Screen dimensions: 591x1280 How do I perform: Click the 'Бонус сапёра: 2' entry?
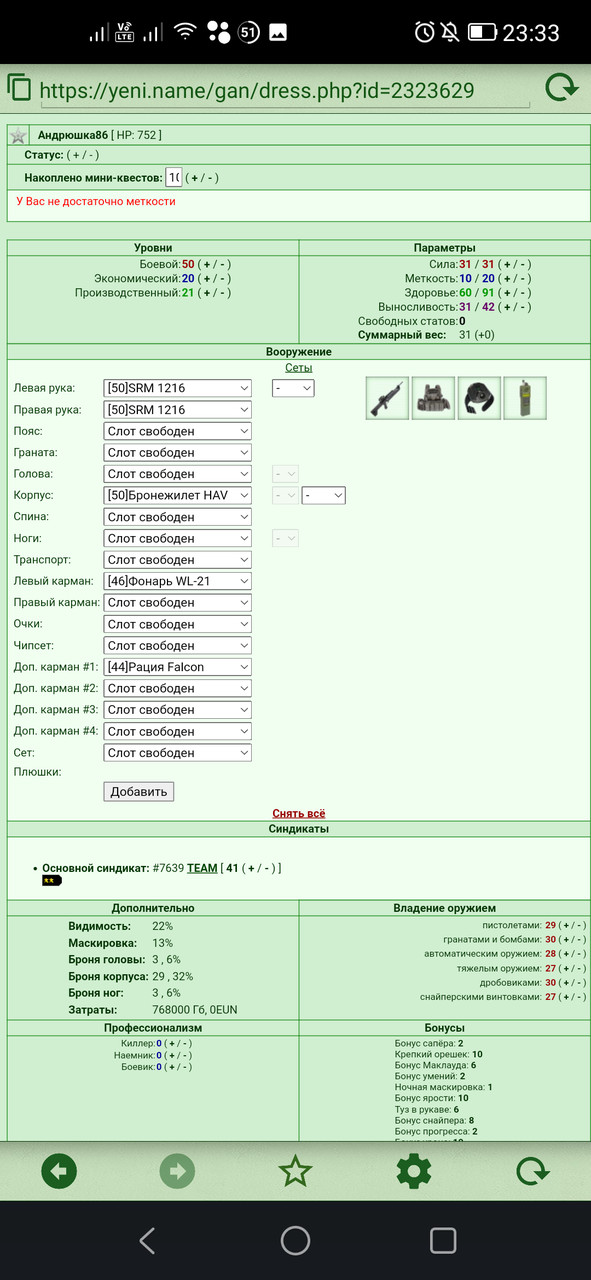click(429, 1043)
